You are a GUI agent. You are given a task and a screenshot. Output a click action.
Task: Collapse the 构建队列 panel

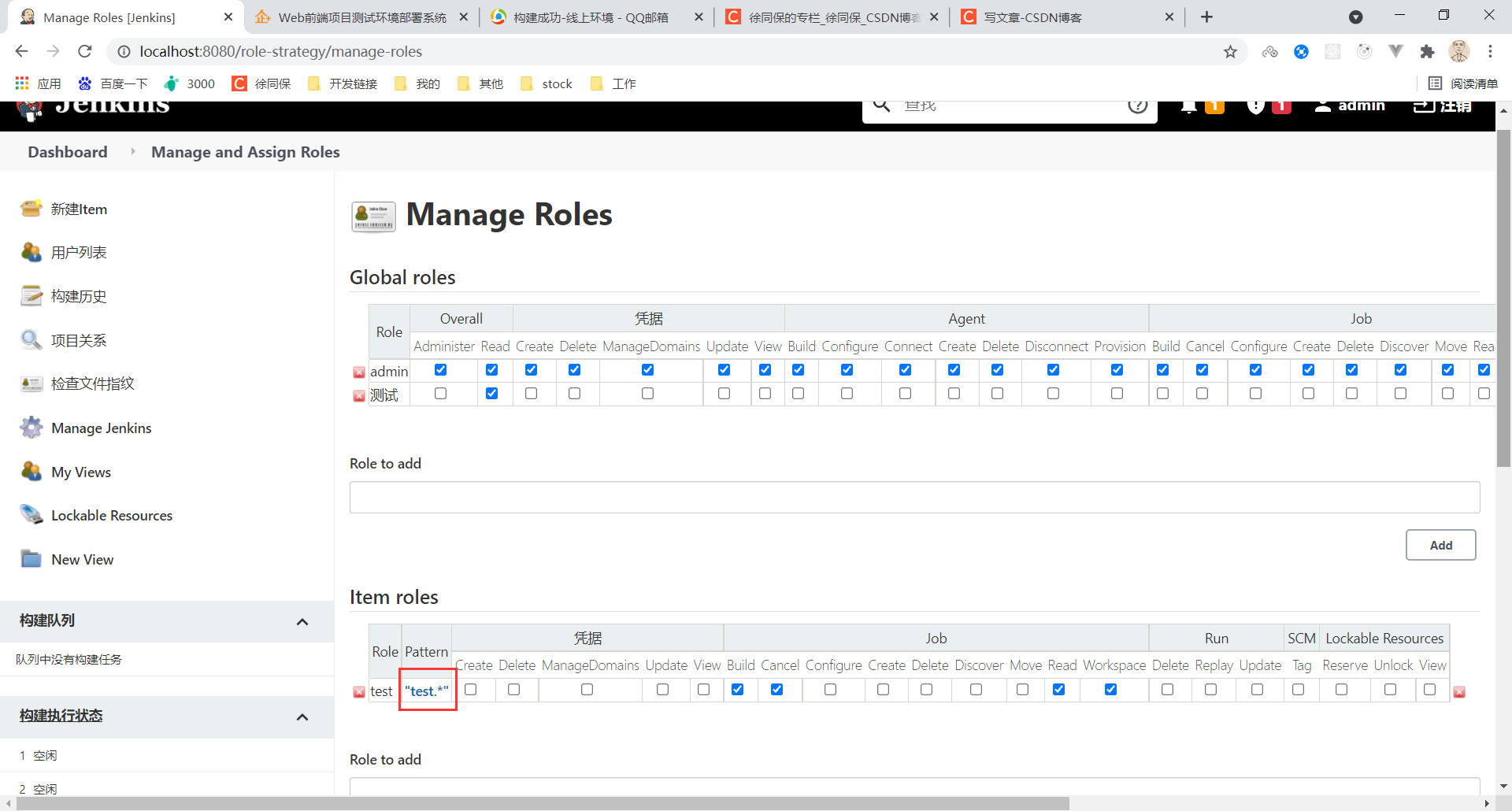tap(302, 621)
